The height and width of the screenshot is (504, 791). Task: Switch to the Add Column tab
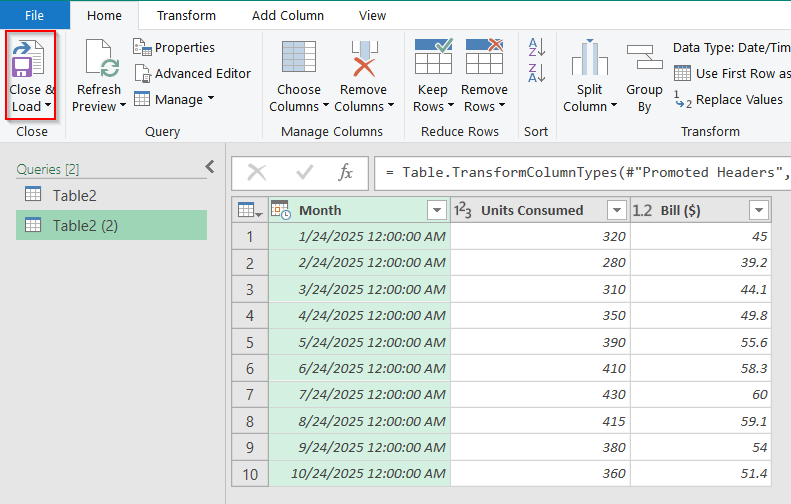click(288, 15)
